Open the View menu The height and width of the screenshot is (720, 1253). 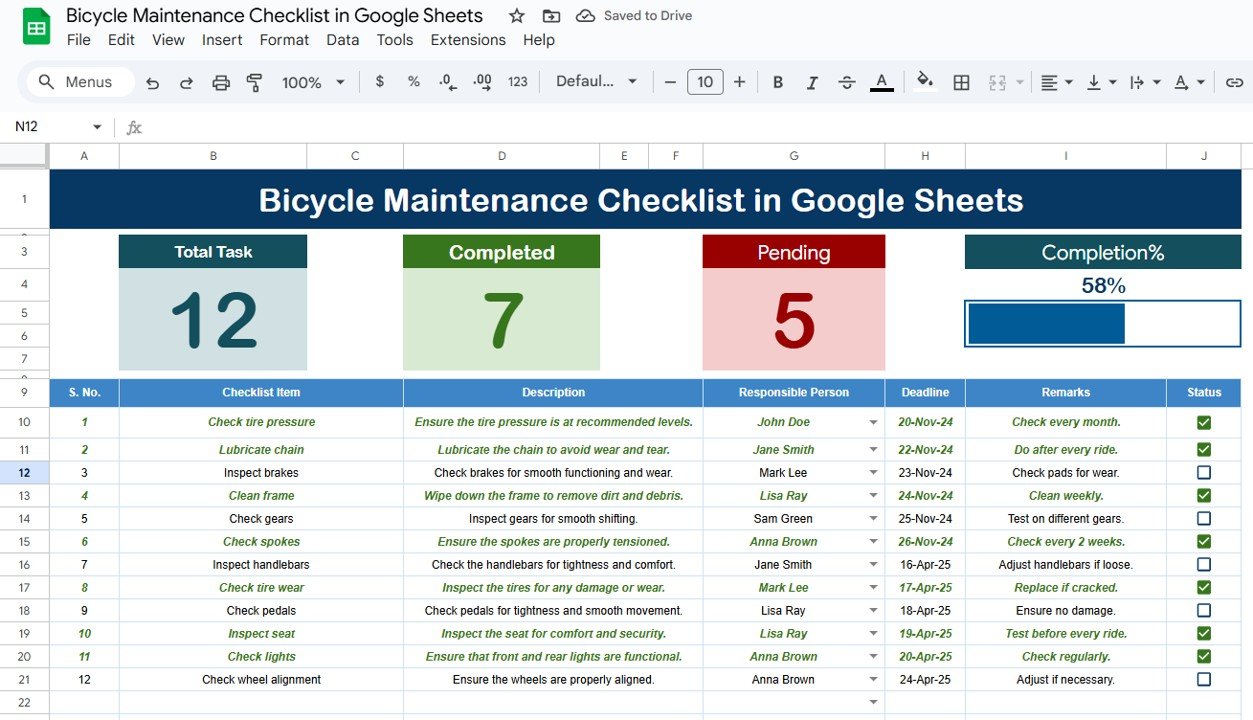click(x=168, y=40)
